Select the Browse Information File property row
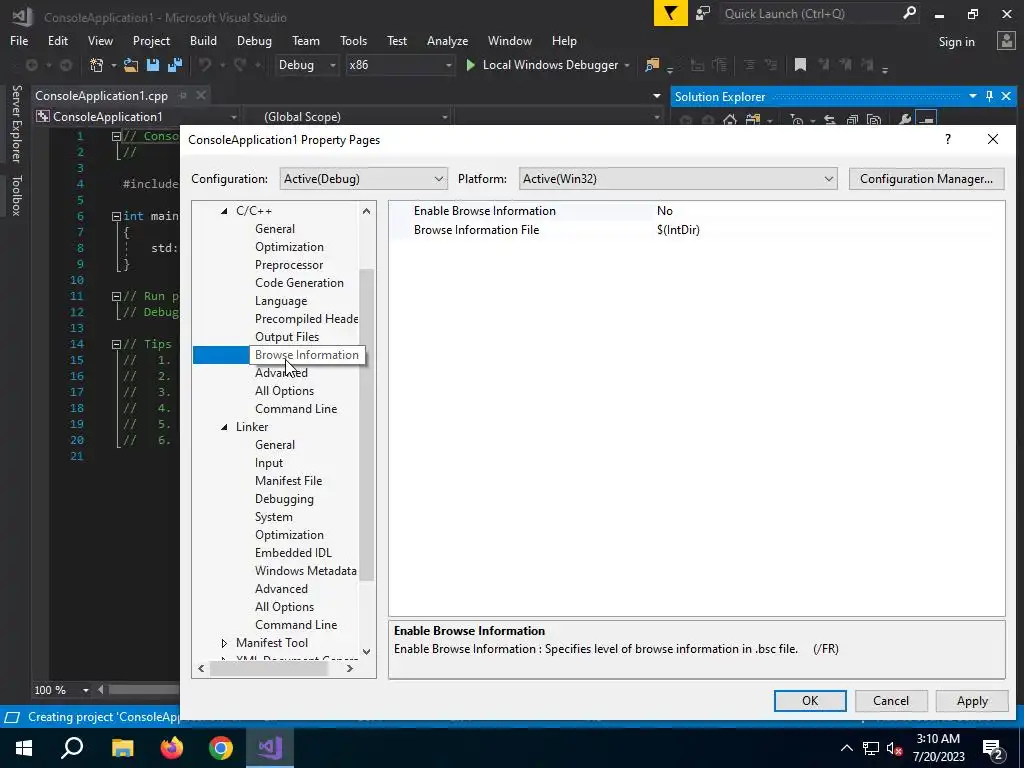 [x=696, y=230]
